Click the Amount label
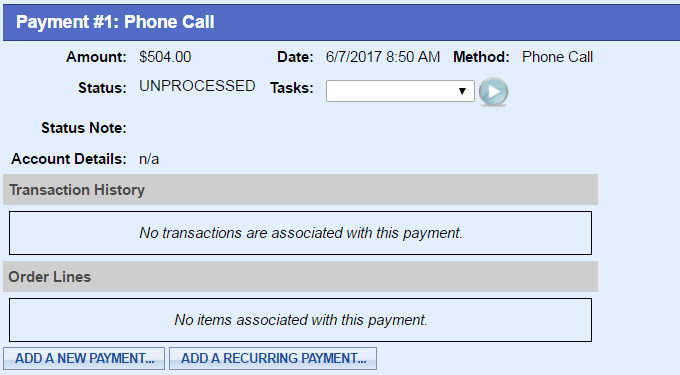This screenshot has width=680, height=375. [x=96, y=57]
